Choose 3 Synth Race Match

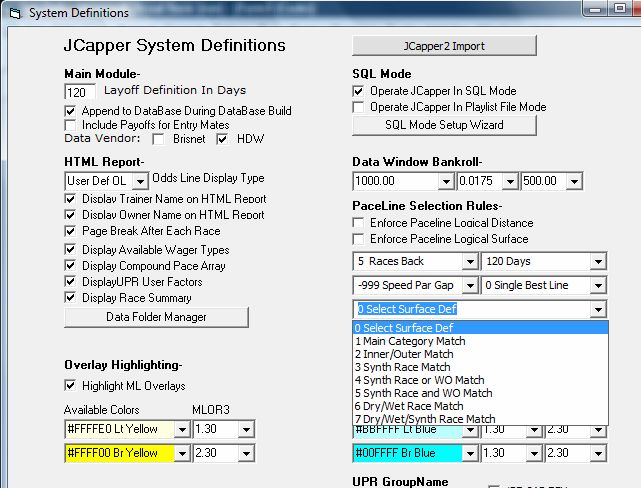click(480, 367)
